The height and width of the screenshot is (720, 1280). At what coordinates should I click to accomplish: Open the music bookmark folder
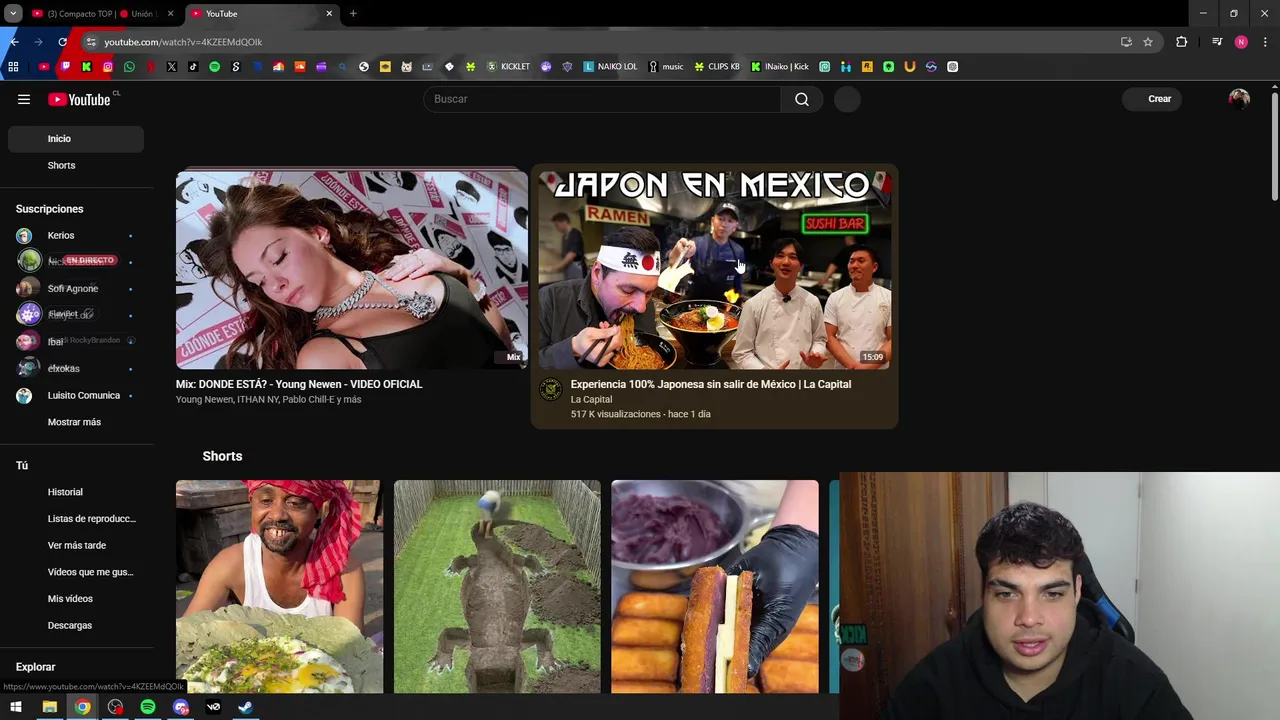click(x=666, y=67)
